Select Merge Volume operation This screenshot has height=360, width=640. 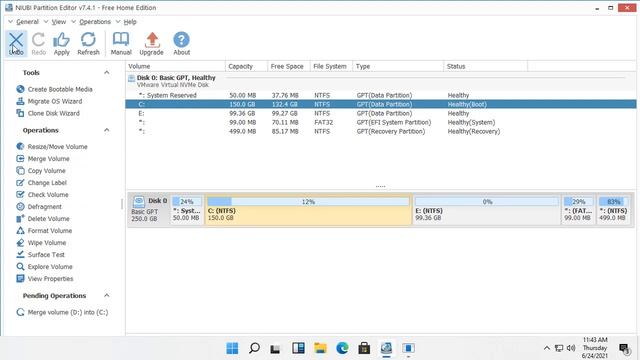click(x=43, y=158)
